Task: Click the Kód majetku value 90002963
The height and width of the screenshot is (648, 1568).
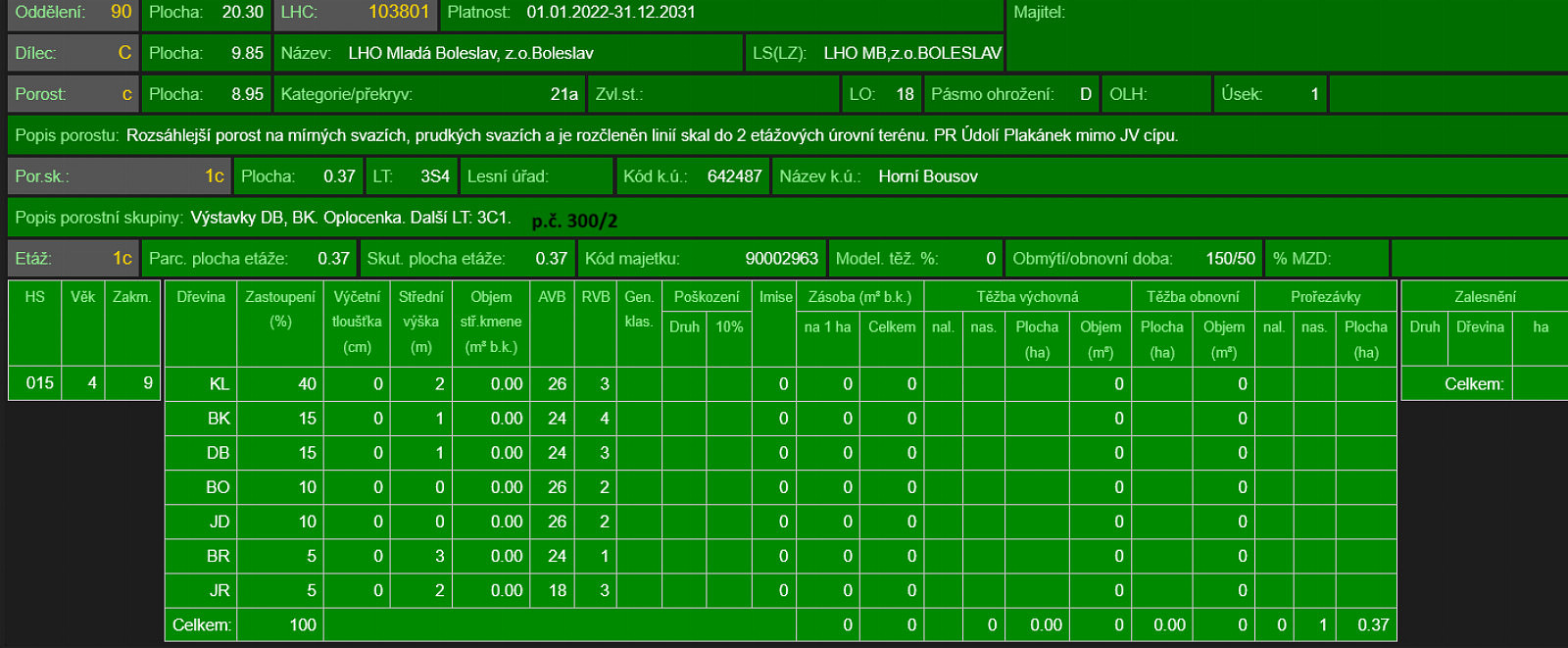Action: [x=781, y=259]
